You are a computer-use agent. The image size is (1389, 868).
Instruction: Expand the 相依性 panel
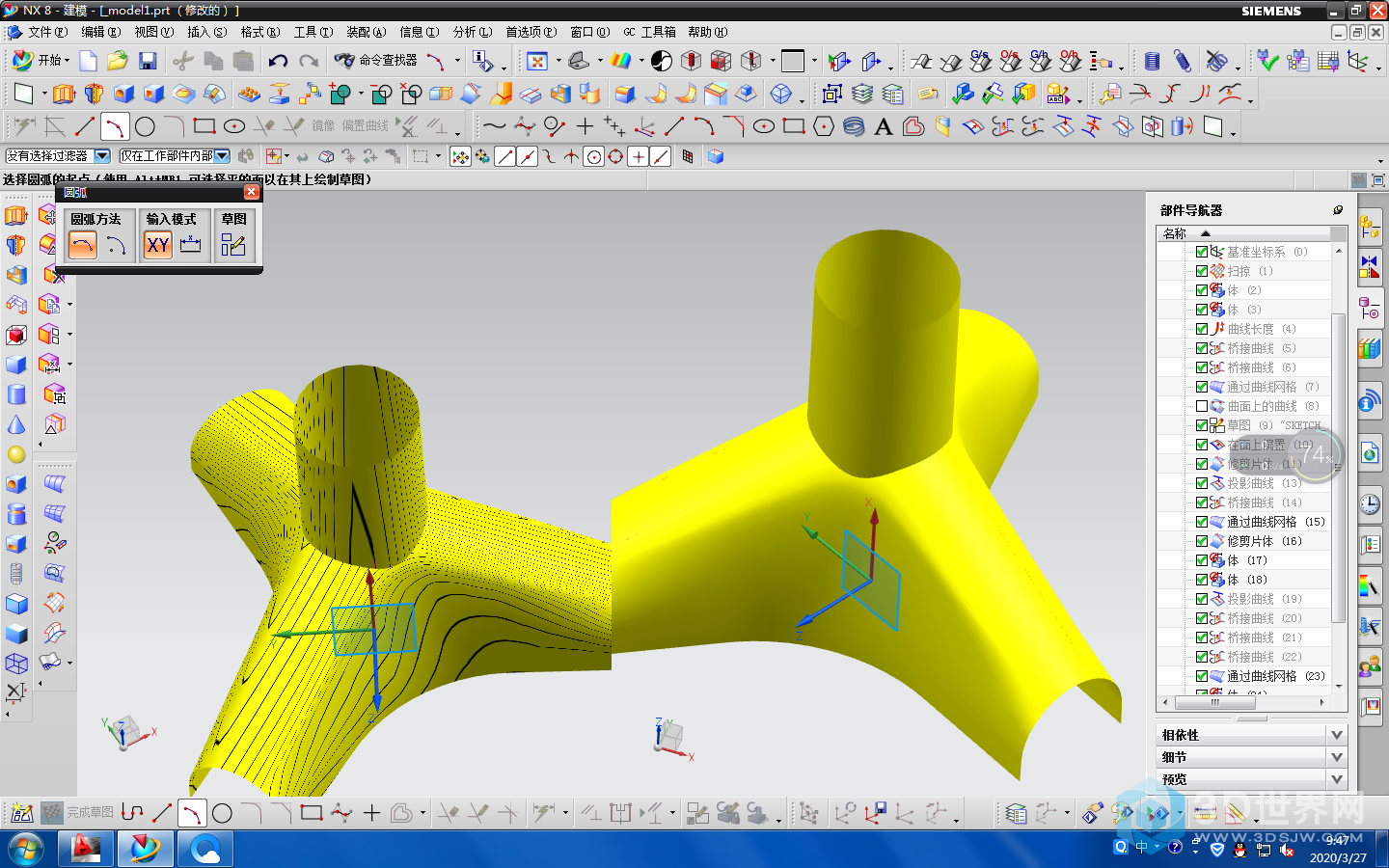[x=1337, y=735]
